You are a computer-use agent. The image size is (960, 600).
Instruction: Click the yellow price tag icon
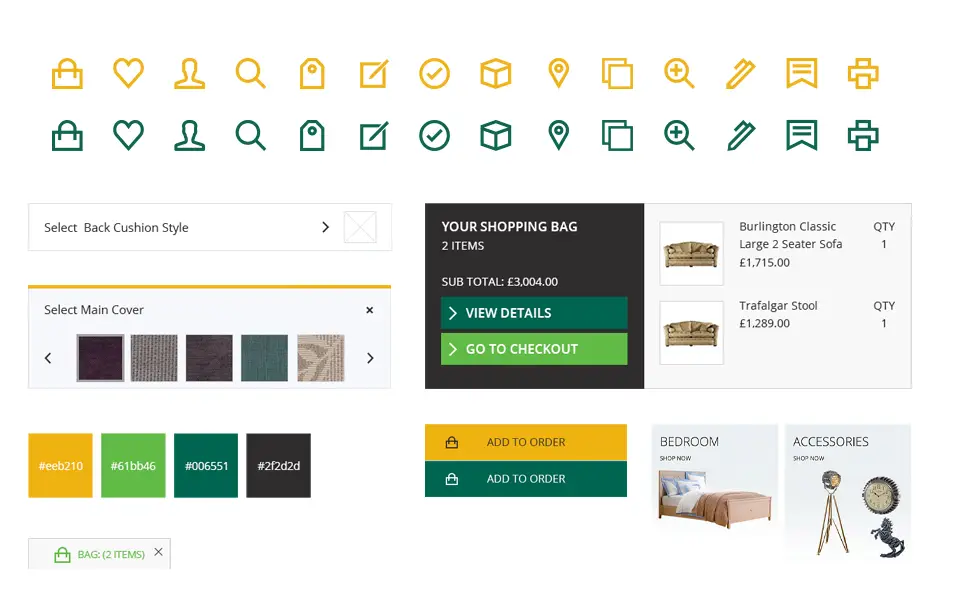coord(312,74)
